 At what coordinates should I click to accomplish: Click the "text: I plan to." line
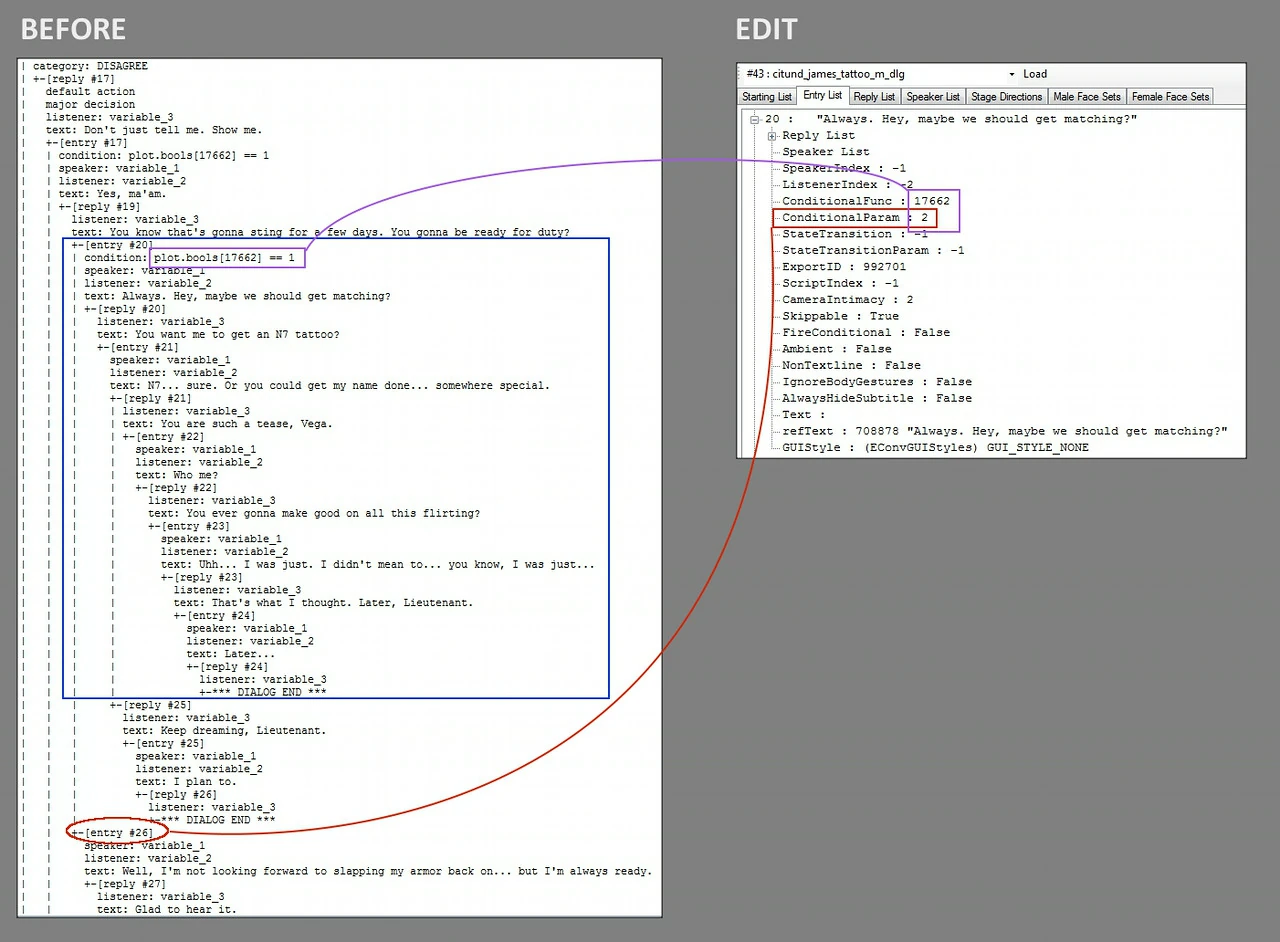pyautogui.click(x=186, y=781)
